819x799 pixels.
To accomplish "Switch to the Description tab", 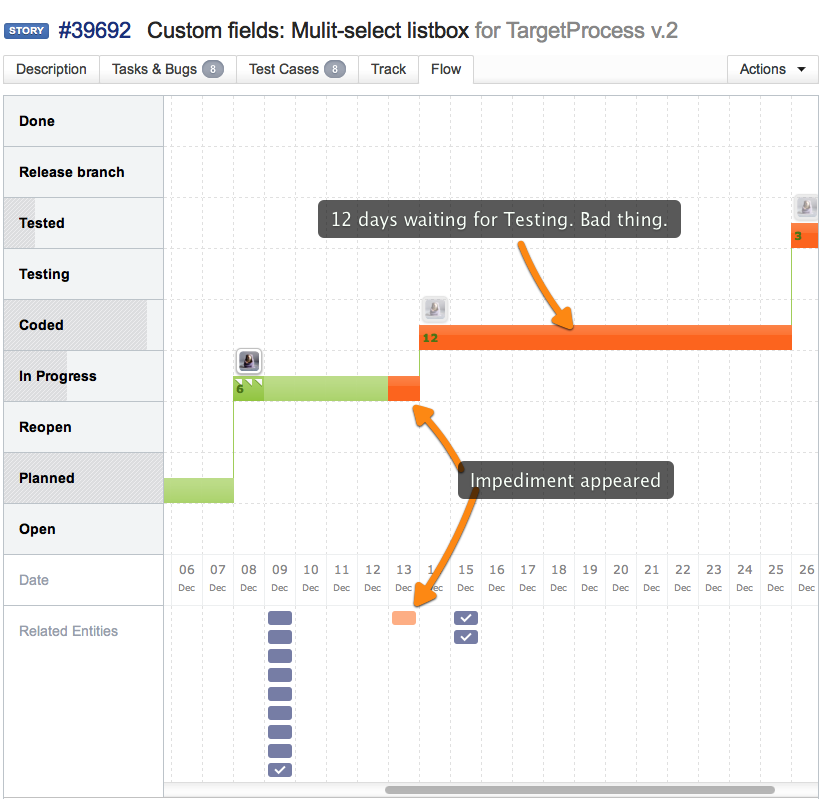I will 51,69.
